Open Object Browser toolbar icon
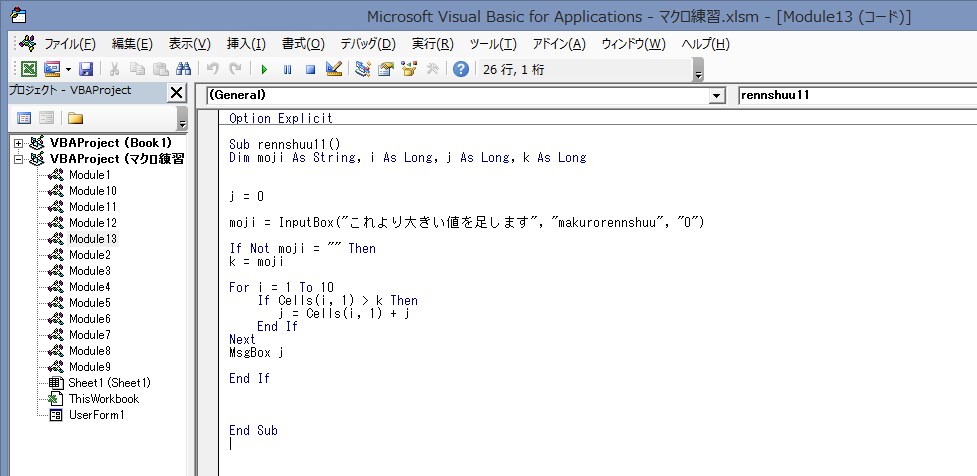The height and width of the screenshot is (476, 977). (409, 69)
